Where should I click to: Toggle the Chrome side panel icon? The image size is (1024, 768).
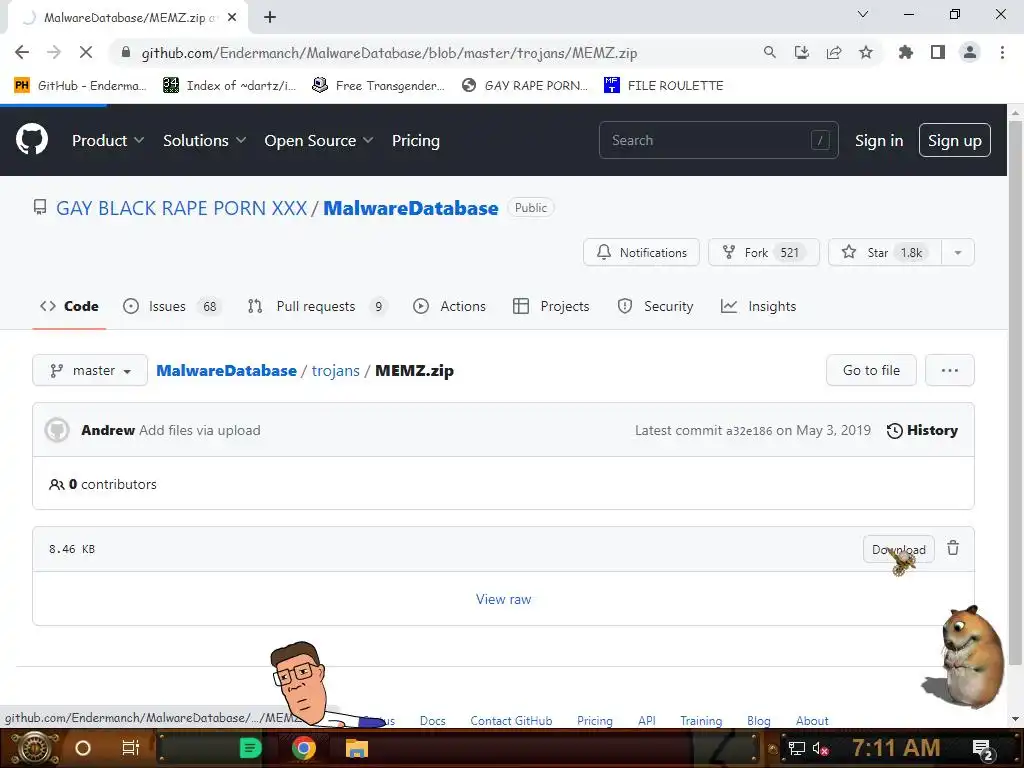tap(938, 52)
